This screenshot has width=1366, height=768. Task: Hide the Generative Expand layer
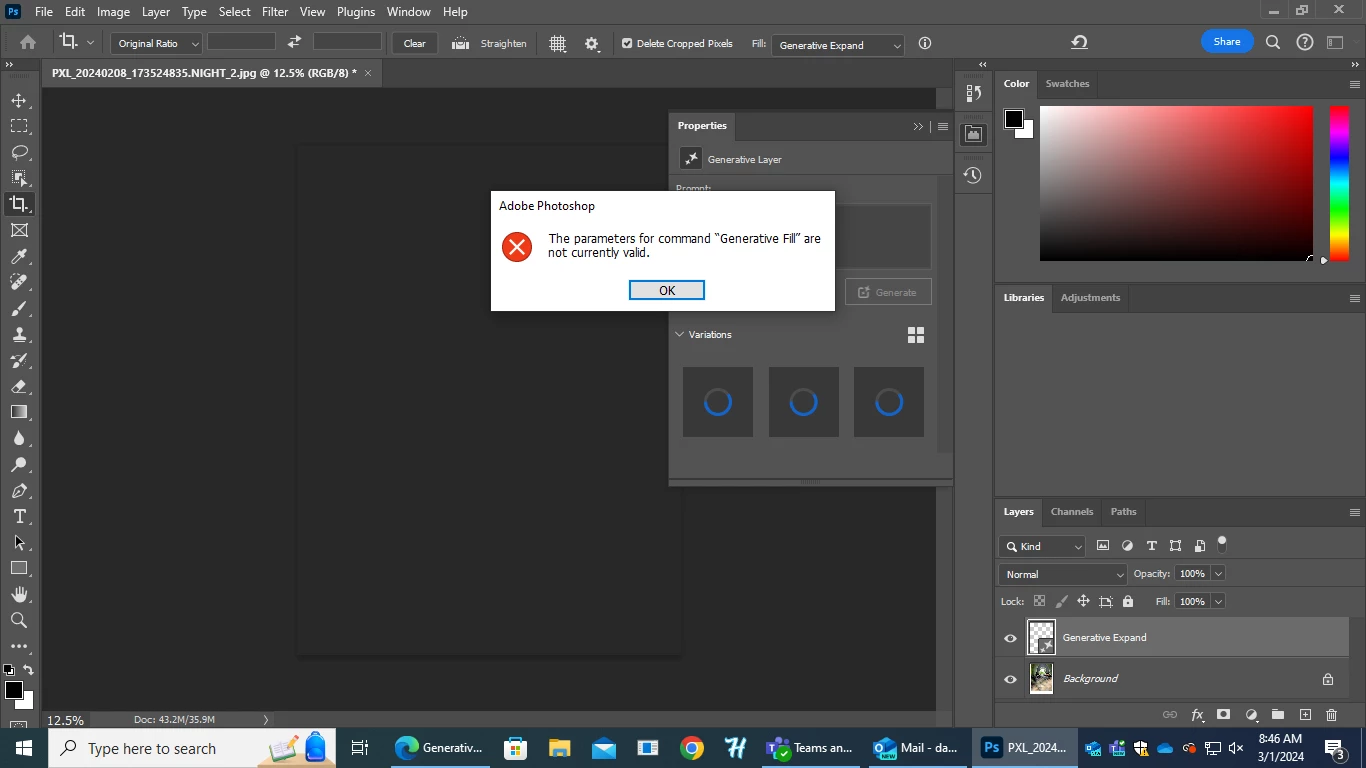coord(1010,638)
